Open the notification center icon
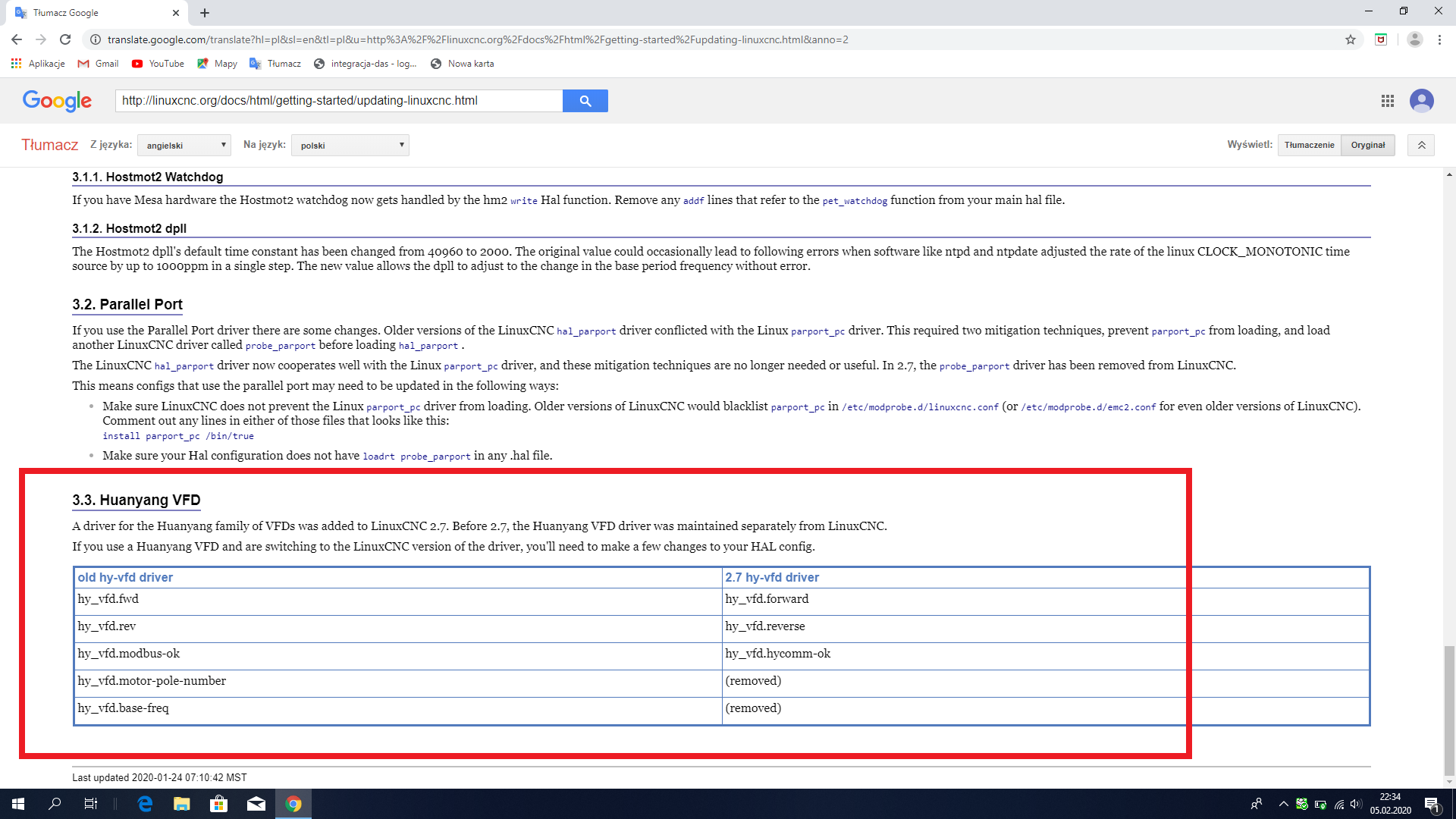The width and height of the screenshot is (1456, 819). pyautogui.click(x=1432, y=804)
